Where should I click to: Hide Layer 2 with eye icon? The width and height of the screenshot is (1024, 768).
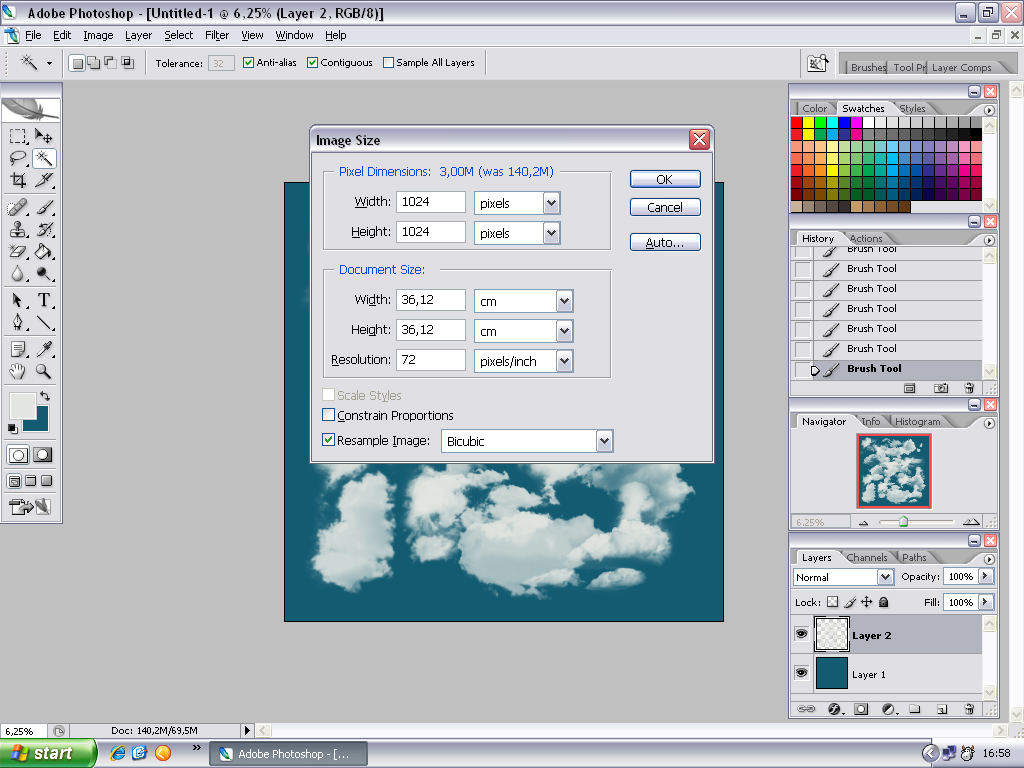(x=802, y=634)
